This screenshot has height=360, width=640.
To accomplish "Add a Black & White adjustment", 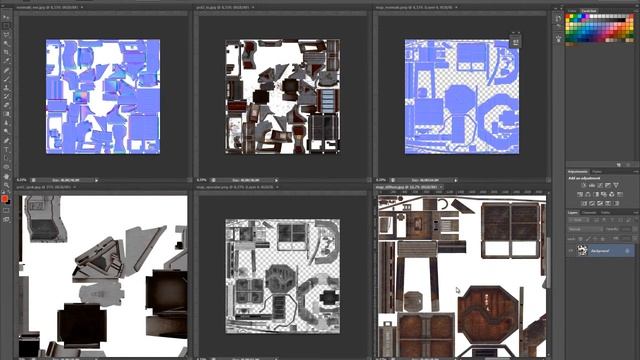I will [x=596, y=194].
